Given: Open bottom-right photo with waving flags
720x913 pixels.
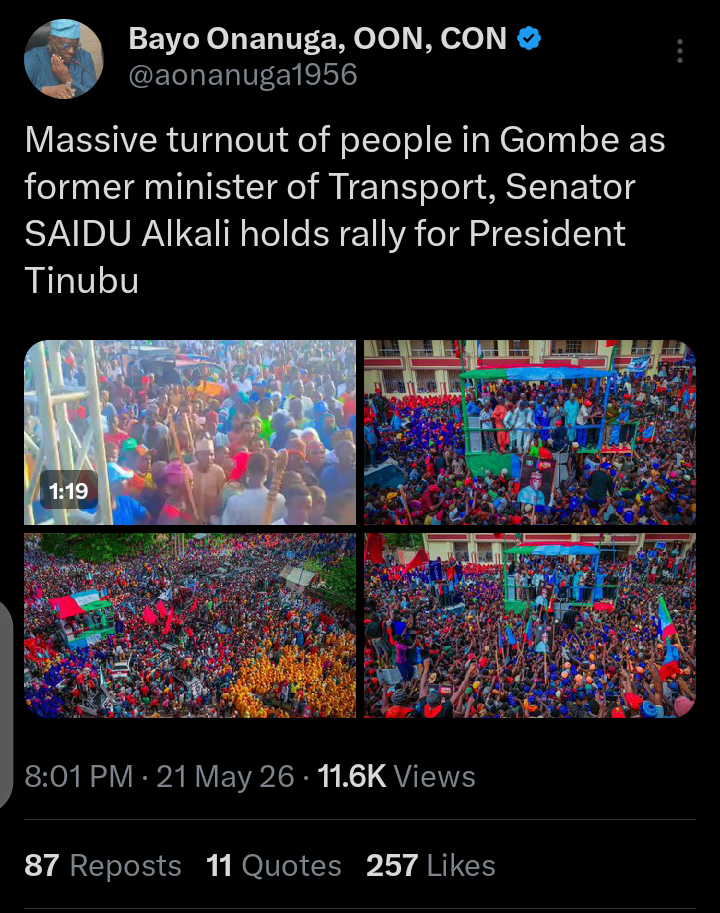Looking at the screenshot, I should 530,625.
